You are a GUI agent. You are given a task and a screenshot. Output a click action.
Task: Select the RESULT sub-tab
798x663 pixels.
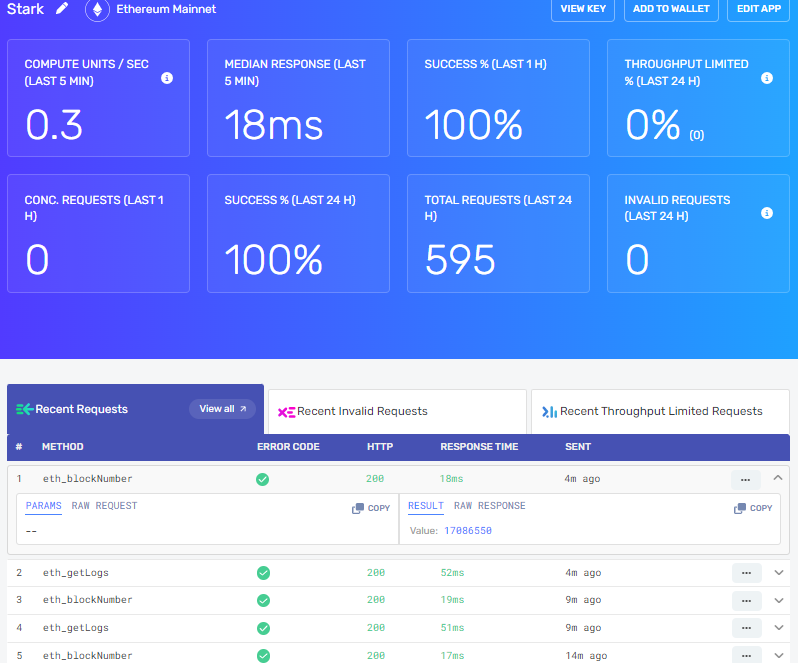click(426, 506)
